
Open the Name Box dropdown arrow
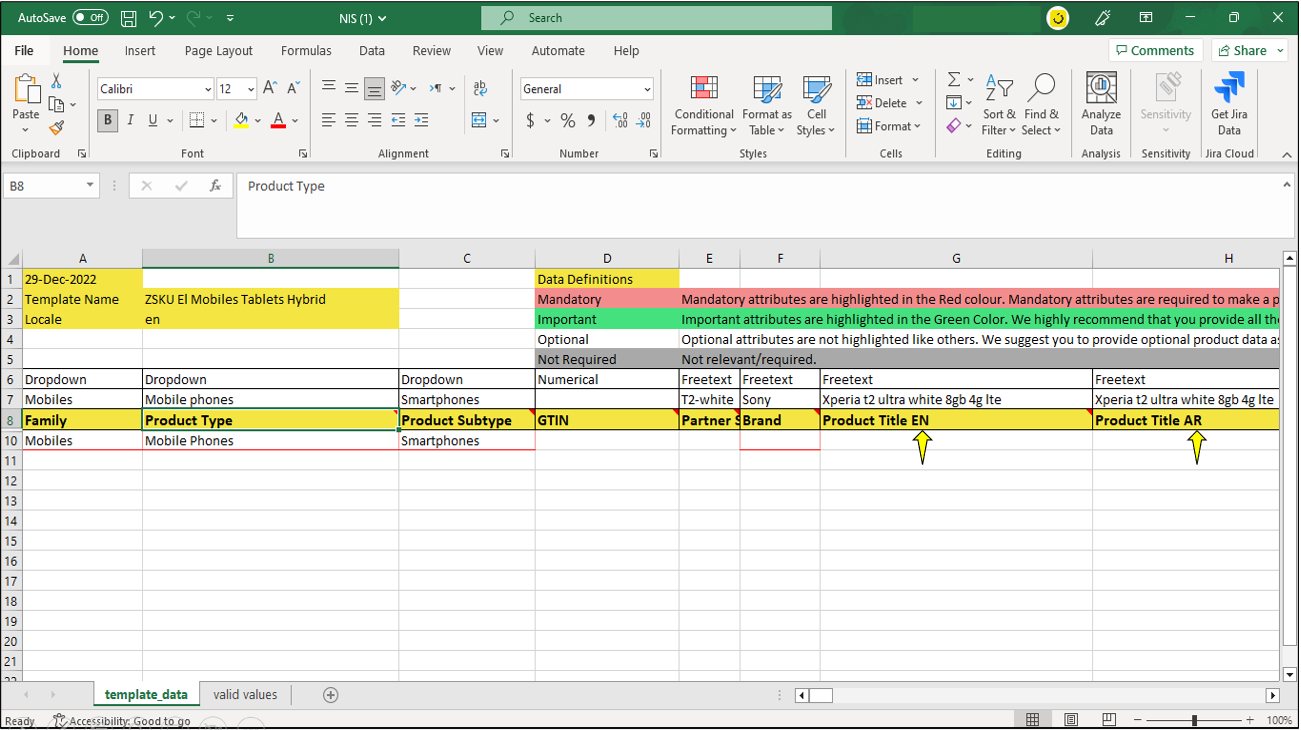click(x=90, y=186)
